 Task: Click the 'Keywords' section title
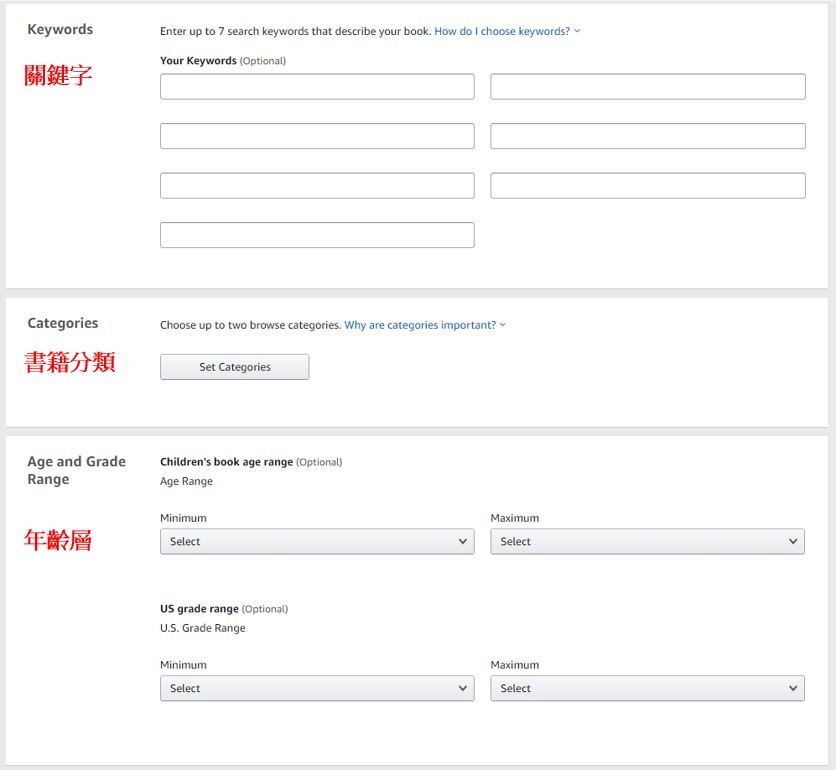[x=60, y=29]
